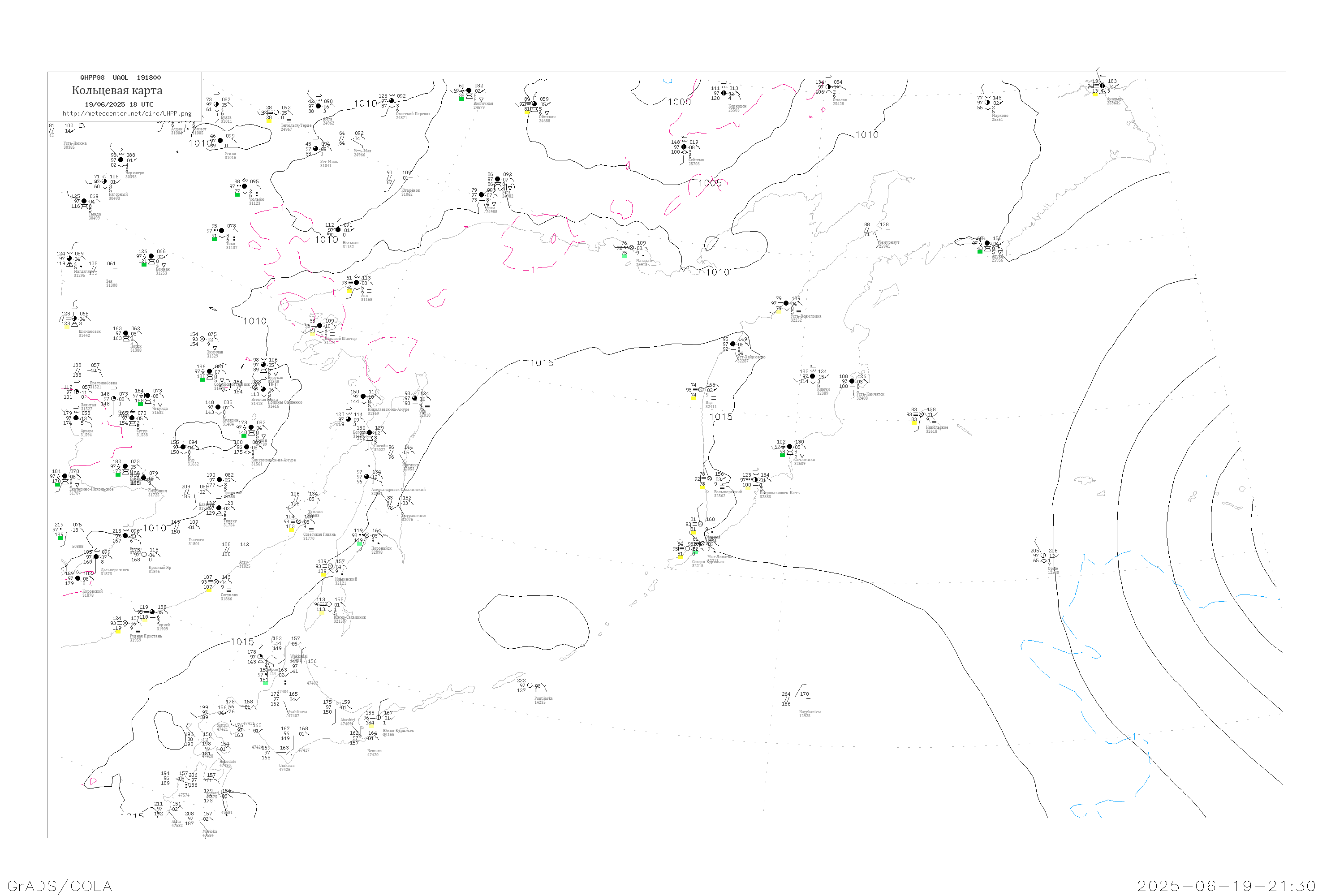The height and width of the screenshot is (896, 1344).
Task: Select the Чульбю station filled circle
Action: [245, 186]
